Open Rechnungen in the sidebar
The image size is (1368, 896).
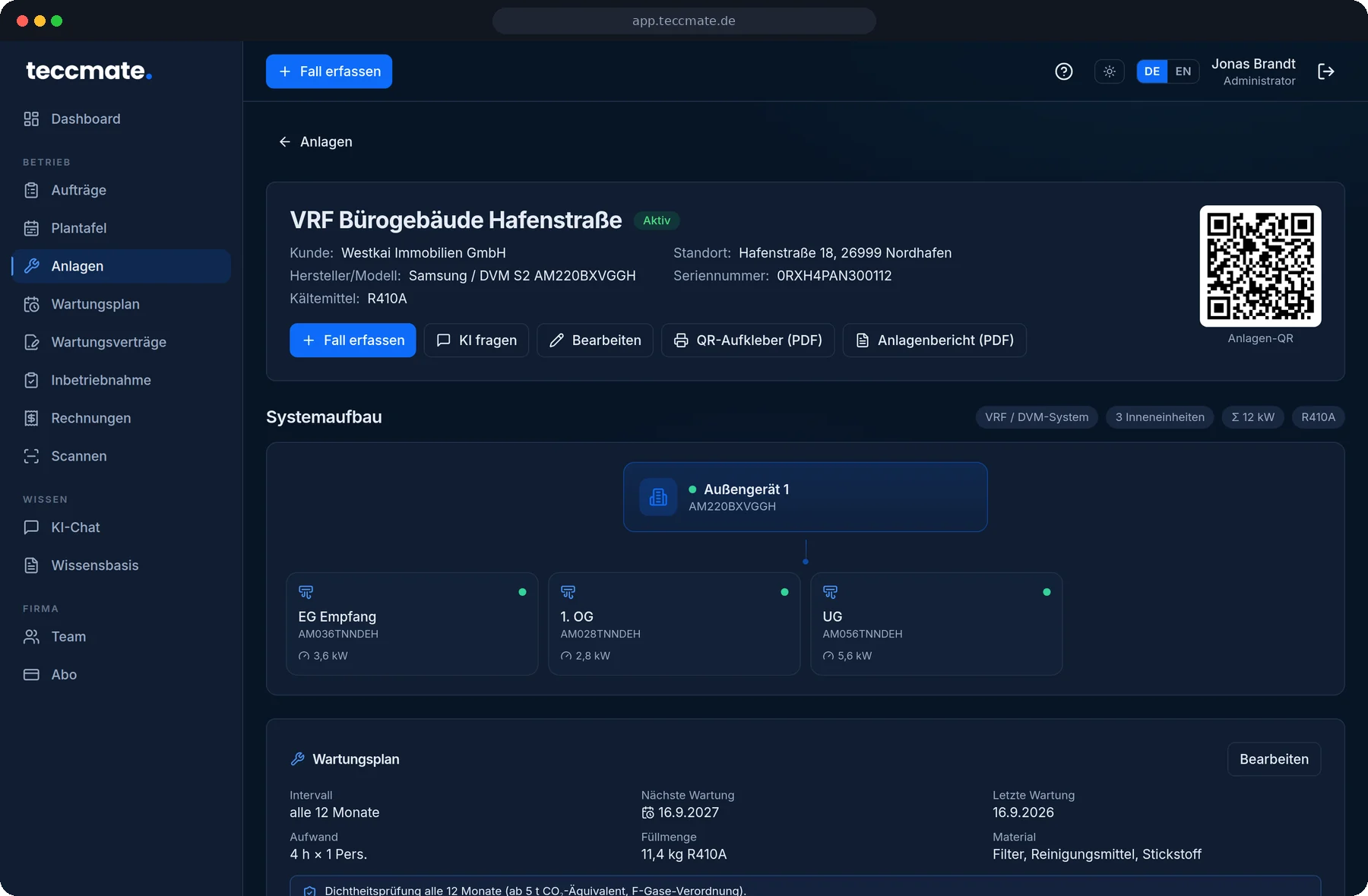[122, 418]
